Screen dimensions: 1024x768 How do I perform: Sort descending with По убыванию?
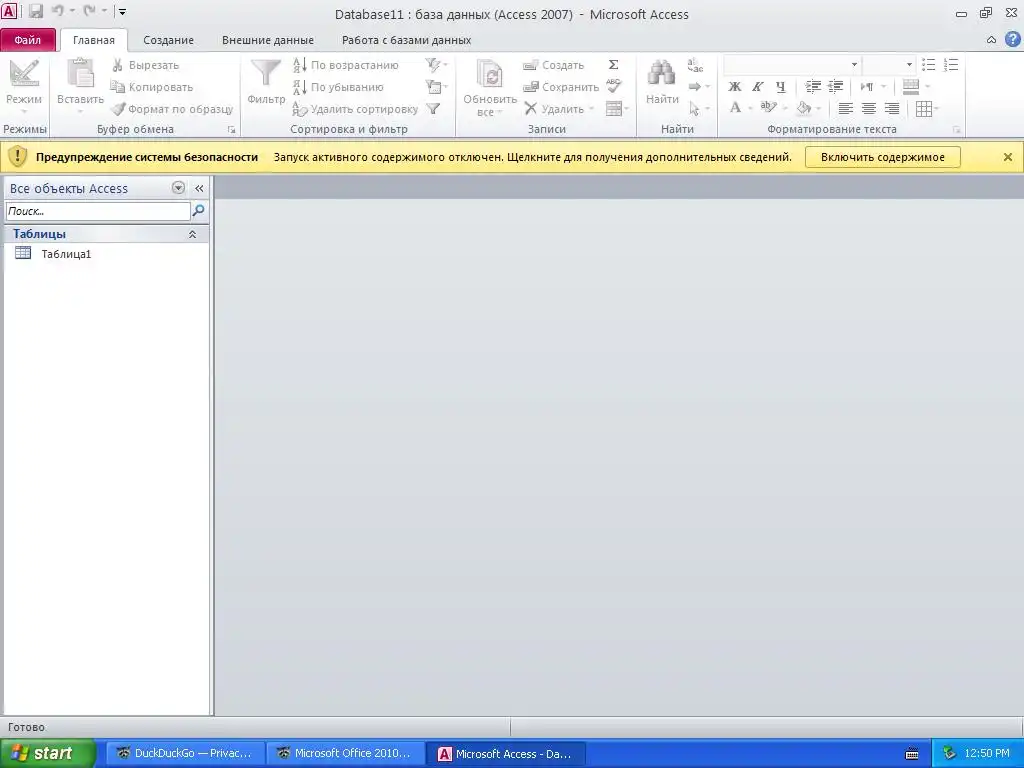(x=338, y=87)
